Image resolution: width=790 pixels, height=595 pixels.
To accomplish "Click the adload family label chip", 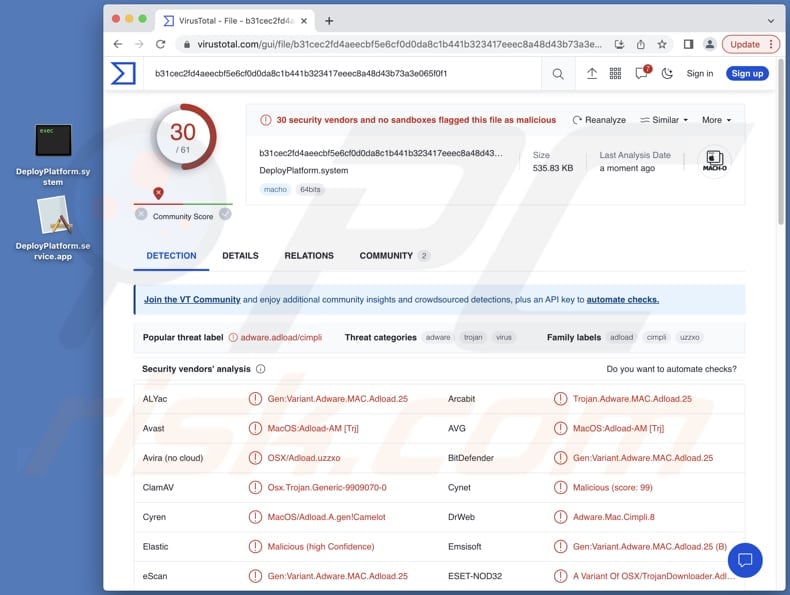I will click(621, 337).
